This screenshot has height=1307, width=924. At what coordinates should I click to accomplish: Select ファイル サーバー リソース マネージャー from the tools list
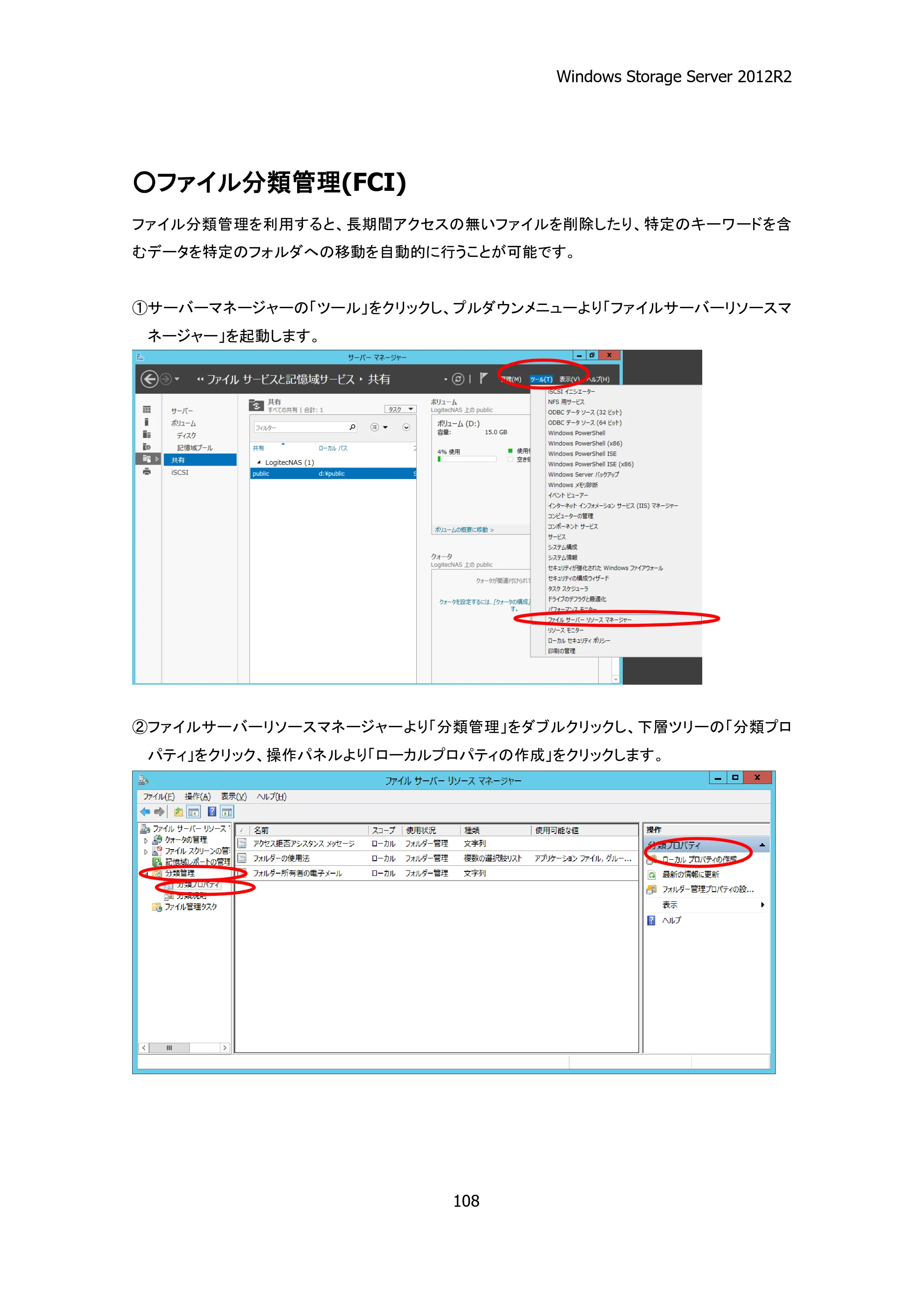pyautogui.click(x=589, y=620)
